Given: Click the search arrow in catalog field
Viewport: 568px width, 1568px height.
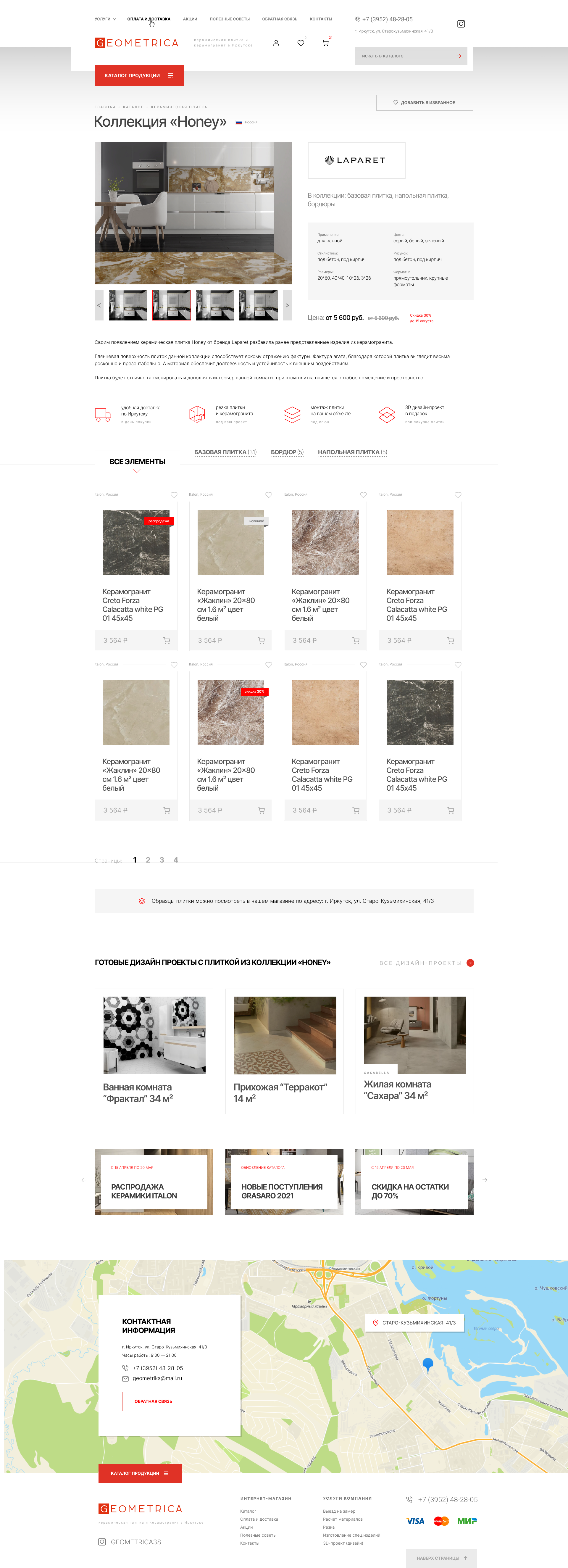Looking at the screenshot, I should point(459,56).
